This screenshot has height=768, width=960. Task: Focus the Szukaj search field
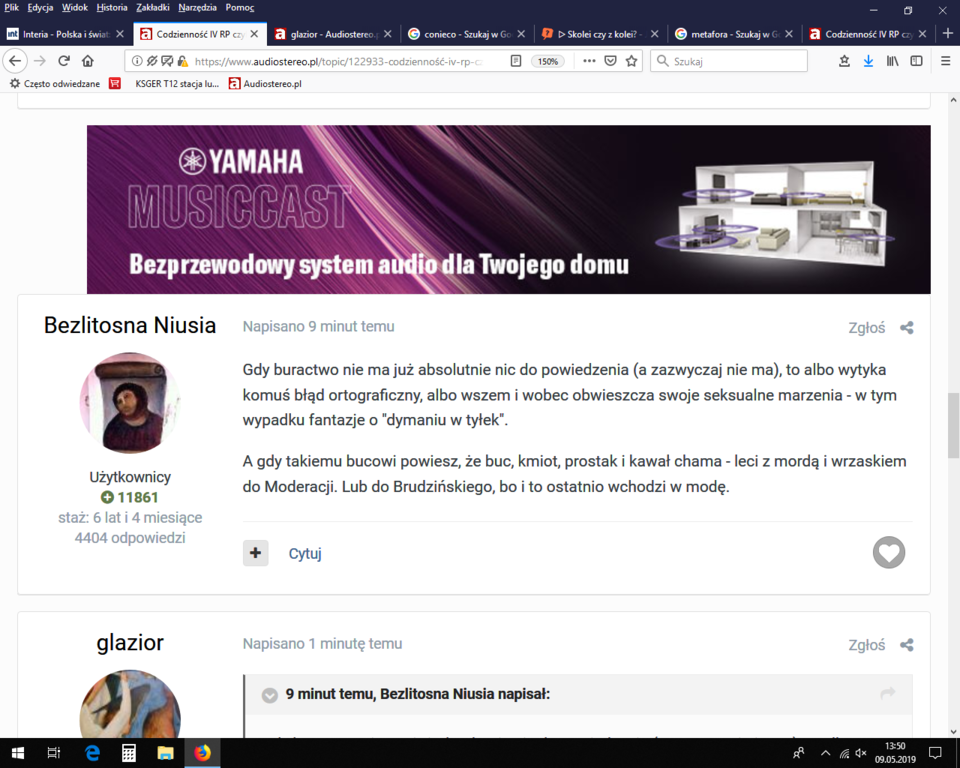click(729, 61)
